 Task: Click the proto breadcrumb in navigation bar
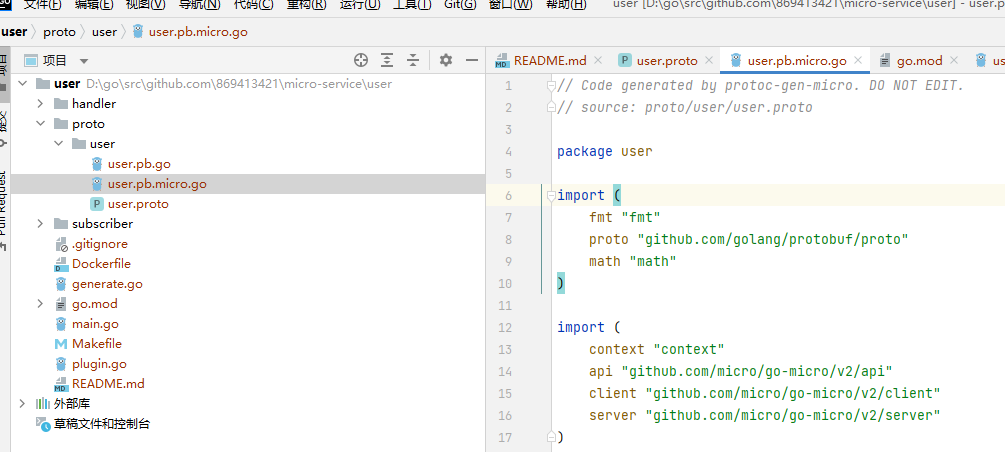click(60, 32)
